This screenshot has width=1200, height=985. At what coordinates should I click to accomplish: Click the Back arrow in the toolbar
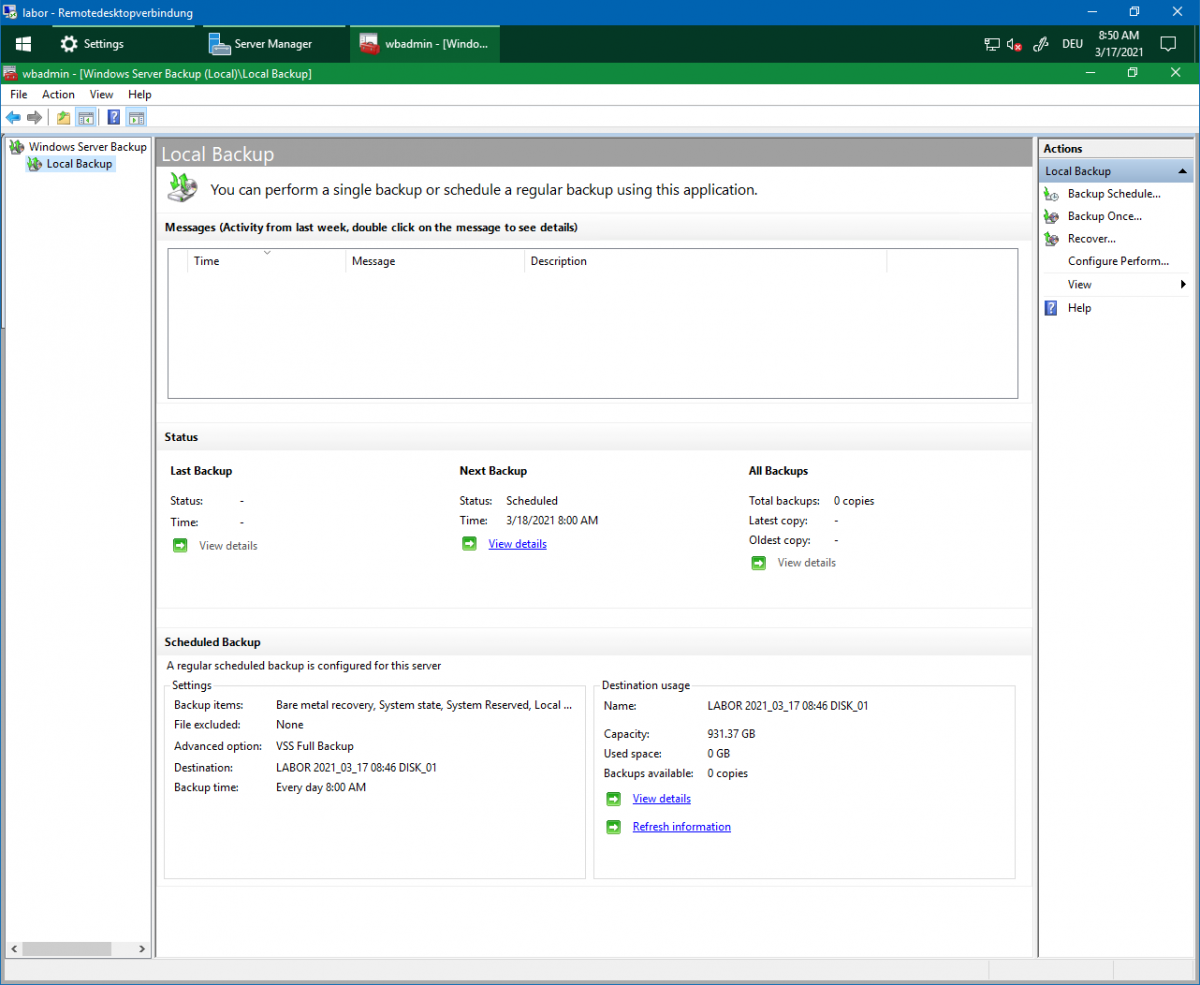pyautogui.click(x=13, y=118)
